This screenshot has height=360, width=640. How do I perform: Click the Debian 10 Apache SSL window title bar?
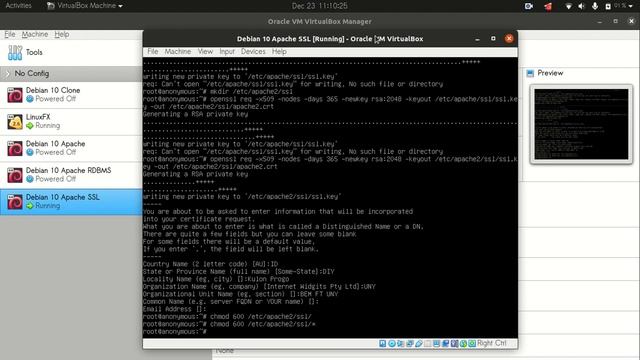tap(330, 39)
